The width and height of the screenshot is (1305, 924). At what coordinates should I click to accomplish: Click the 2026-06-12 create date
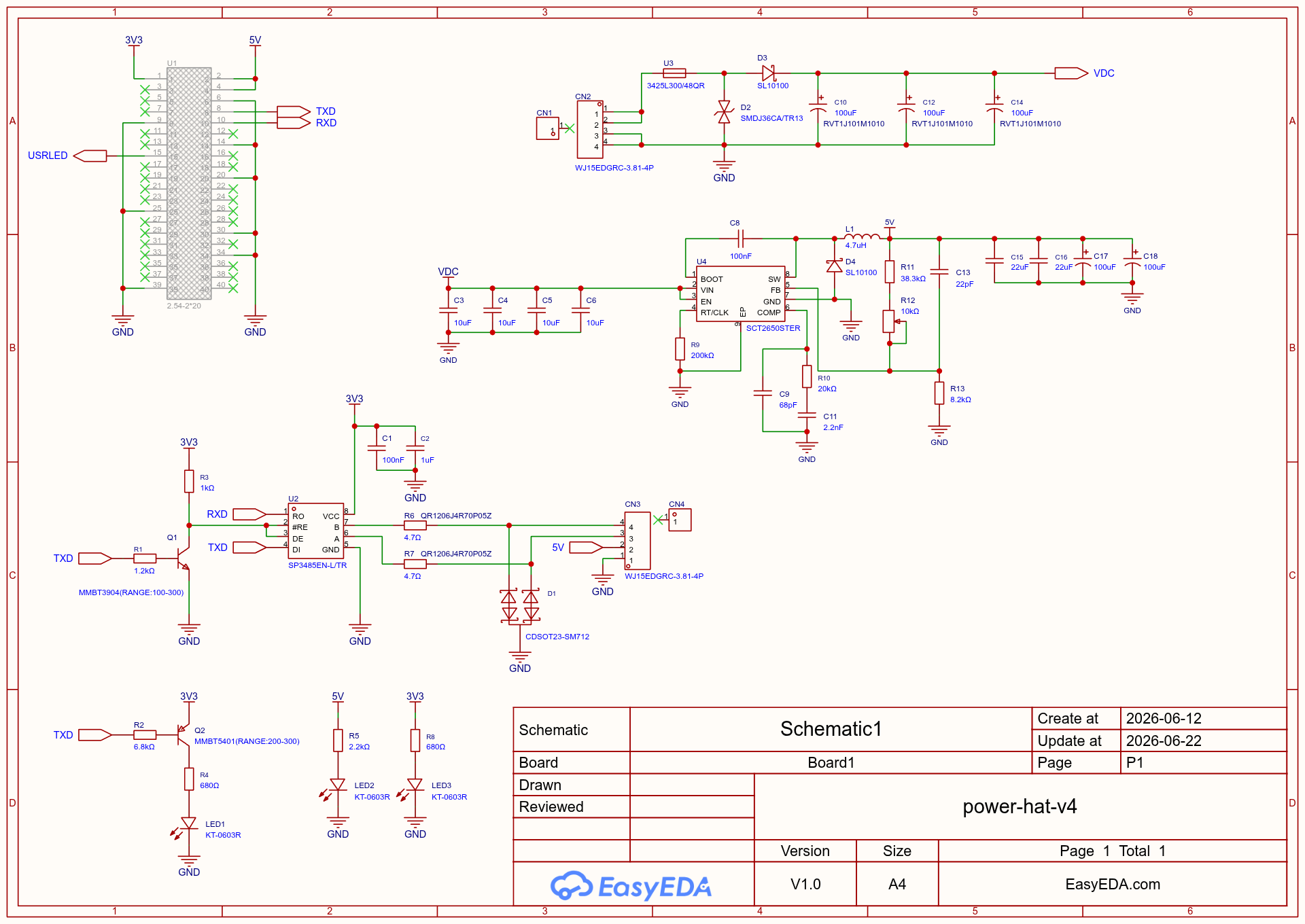[x=1164, y=718]
